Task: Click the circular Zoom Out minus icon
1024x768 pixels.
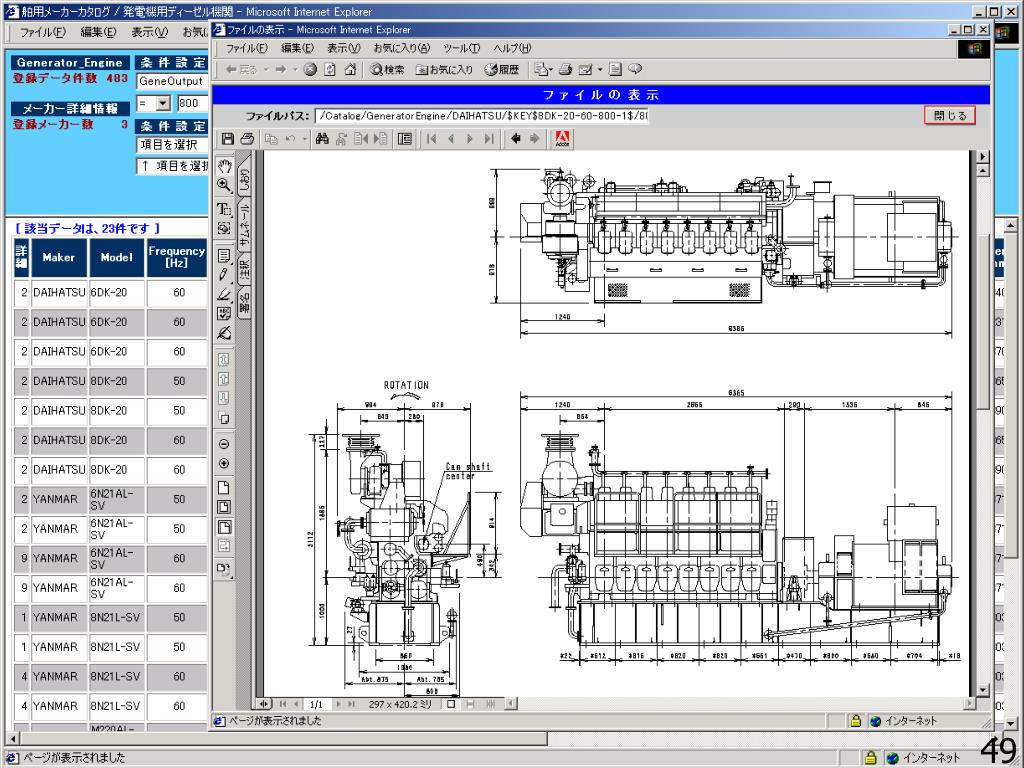Action: (224, 444)
